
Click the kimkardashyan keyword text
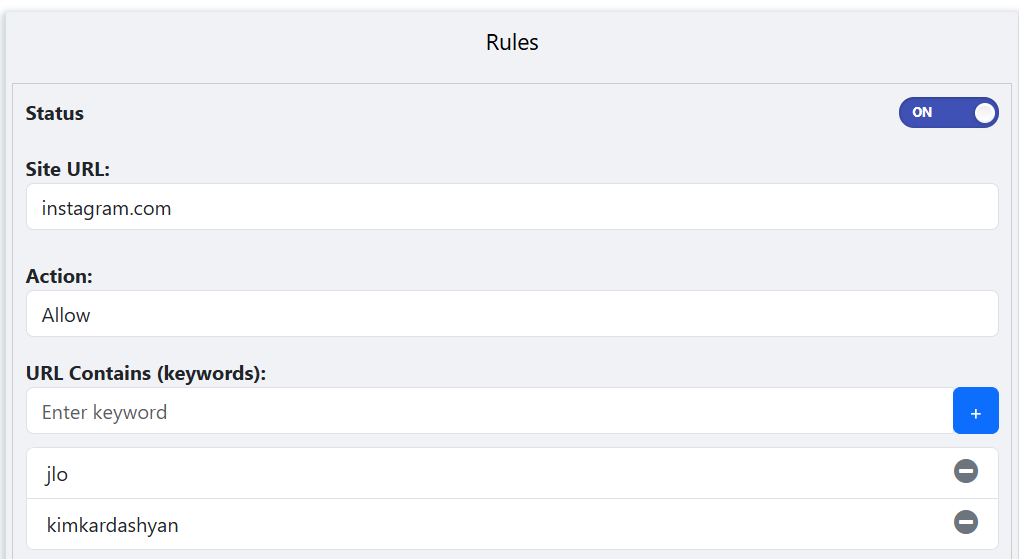[113, 524]
